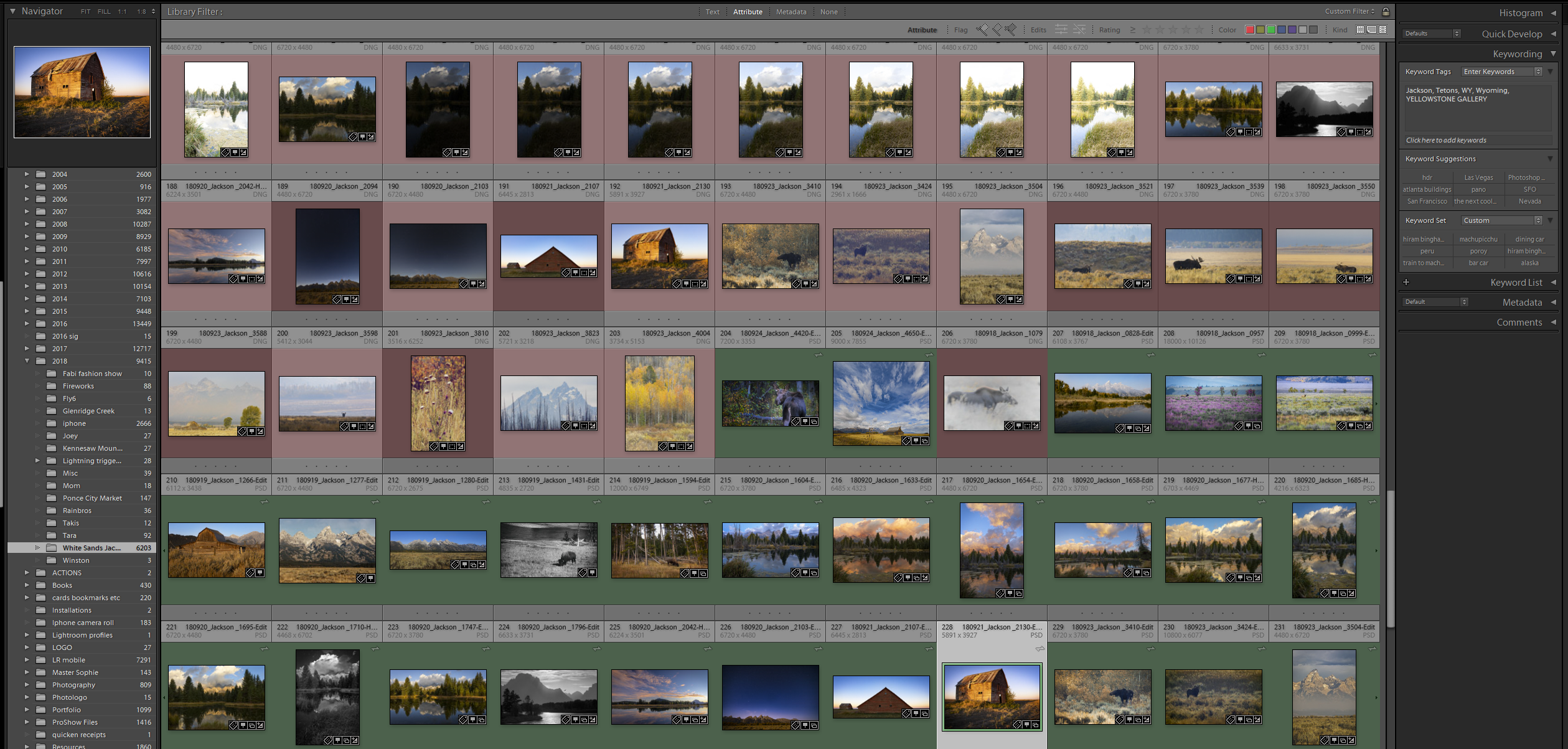Toggle the blue color label filter

tap(1282, 30)
